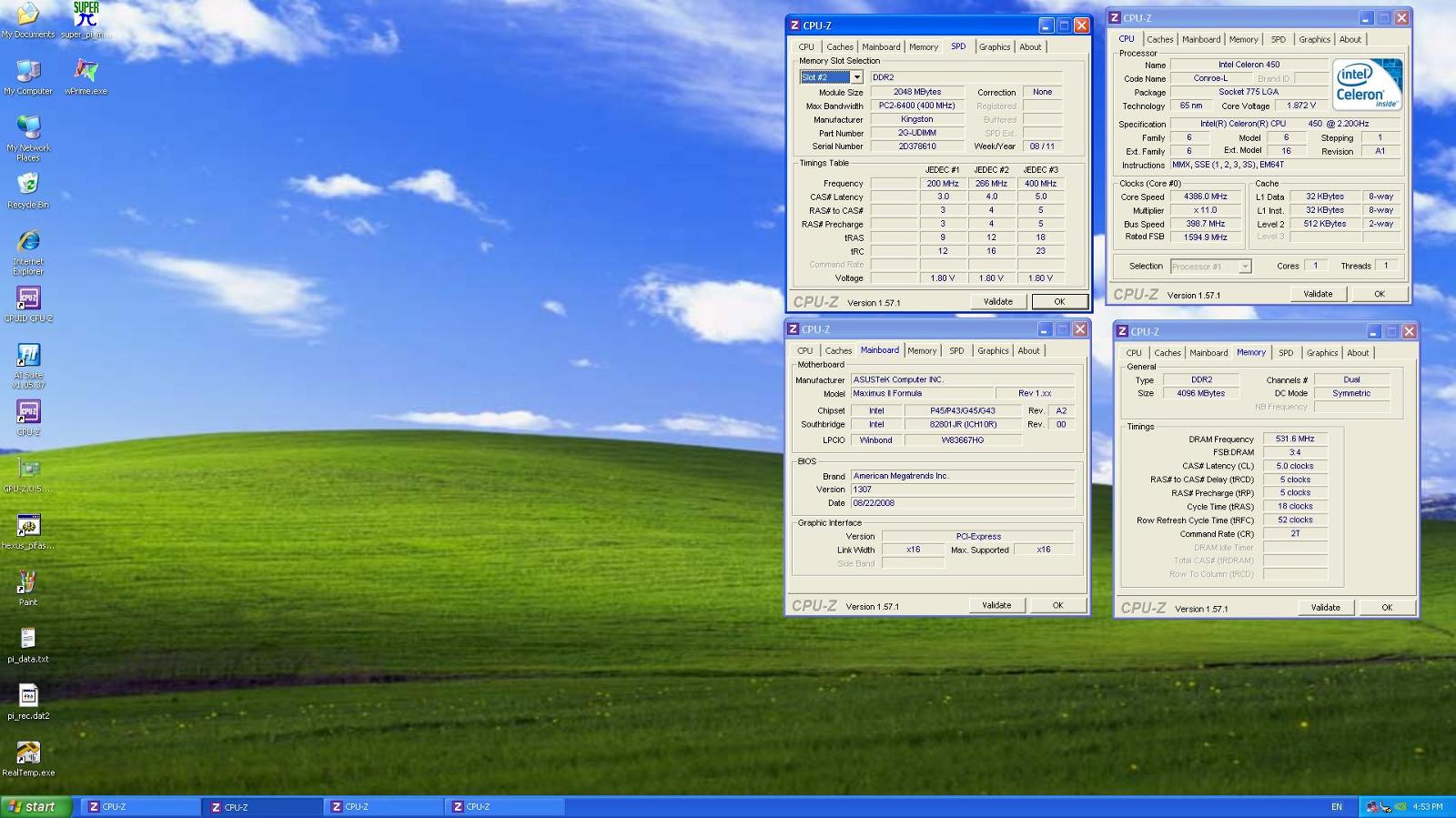Activate fourth CPU-Z taskbar button
Screen dimensions: 1456x818
point(505,806)
